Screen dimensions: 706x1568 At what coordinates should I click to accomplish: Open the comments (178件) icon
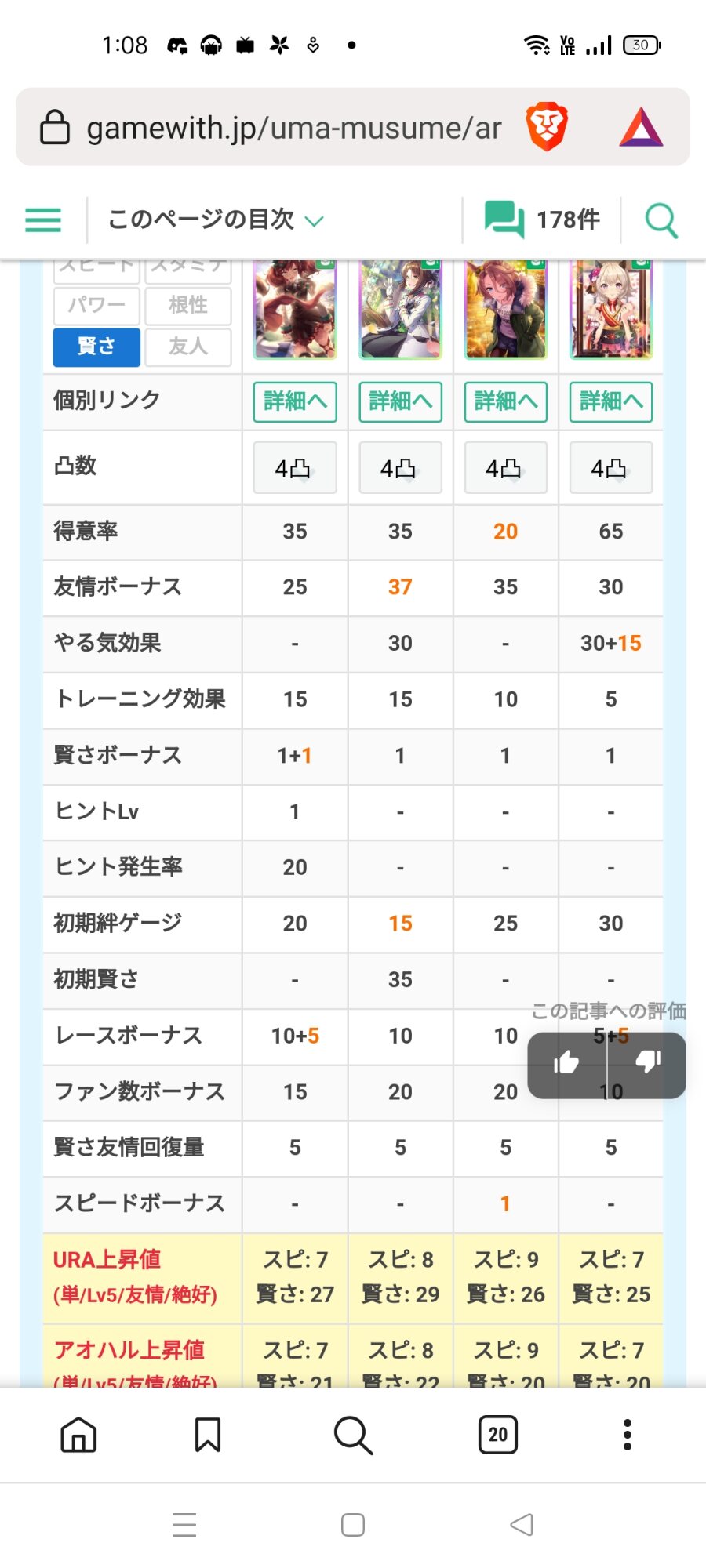(x=504, y=219)
